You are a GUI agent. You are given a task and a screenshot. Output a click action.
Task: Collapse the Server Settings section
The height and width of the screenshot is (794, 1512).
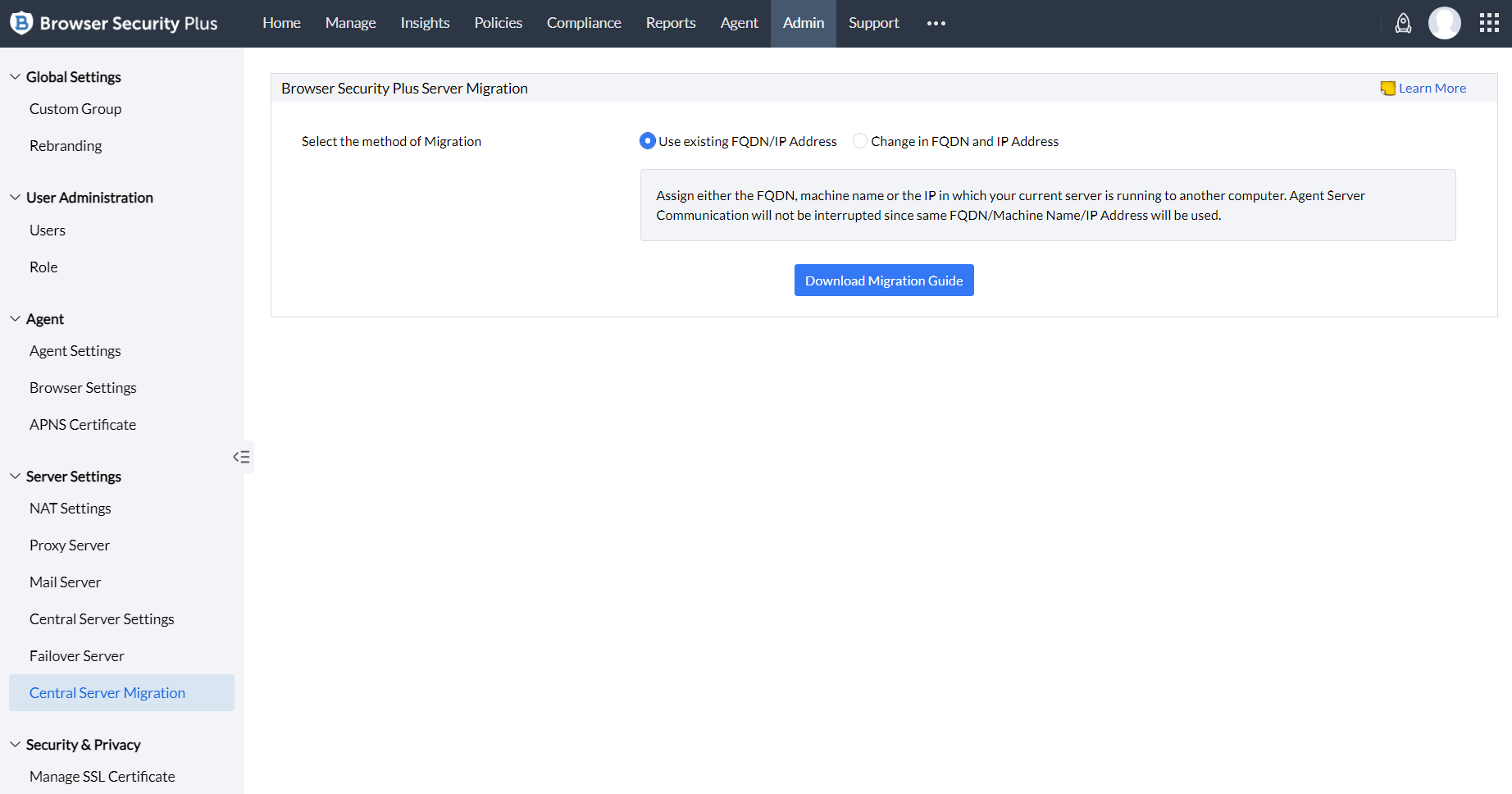[x=15, y=477]
